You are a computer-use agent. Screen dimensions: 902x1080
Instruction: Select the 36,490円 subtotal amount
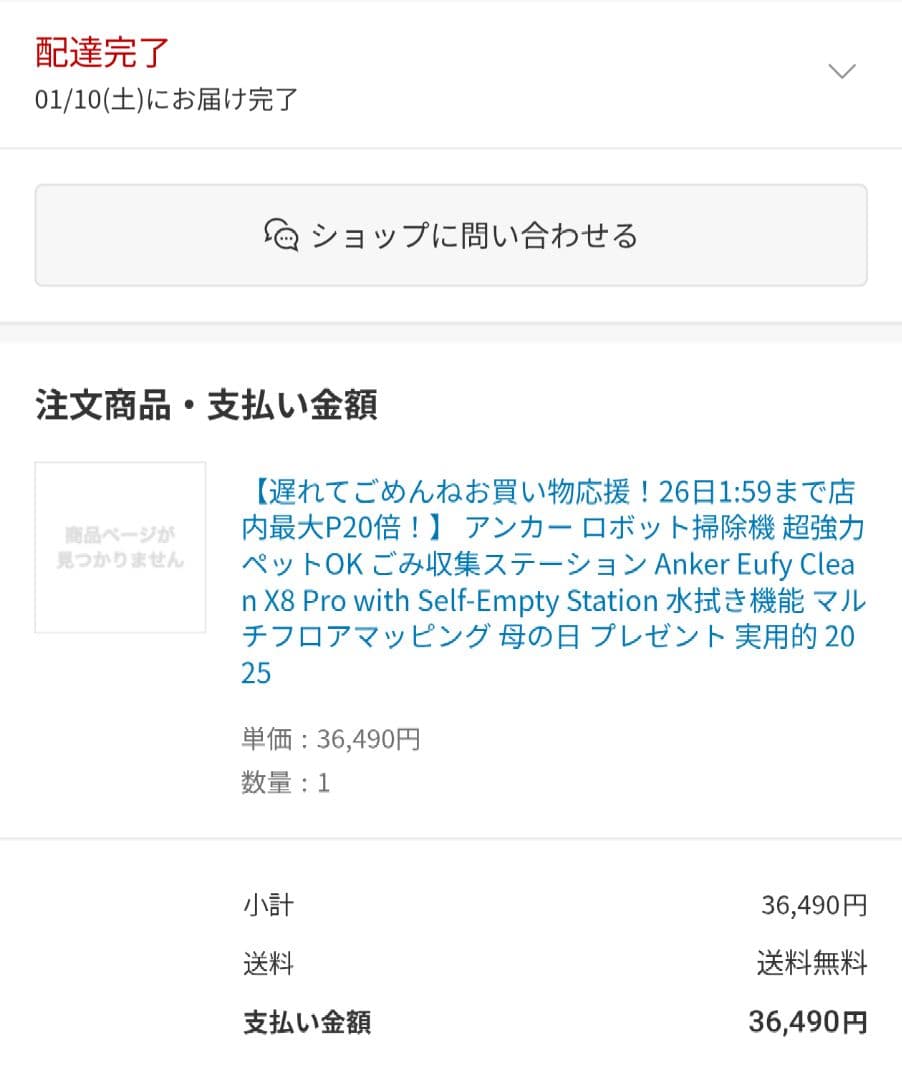[812, 904]
